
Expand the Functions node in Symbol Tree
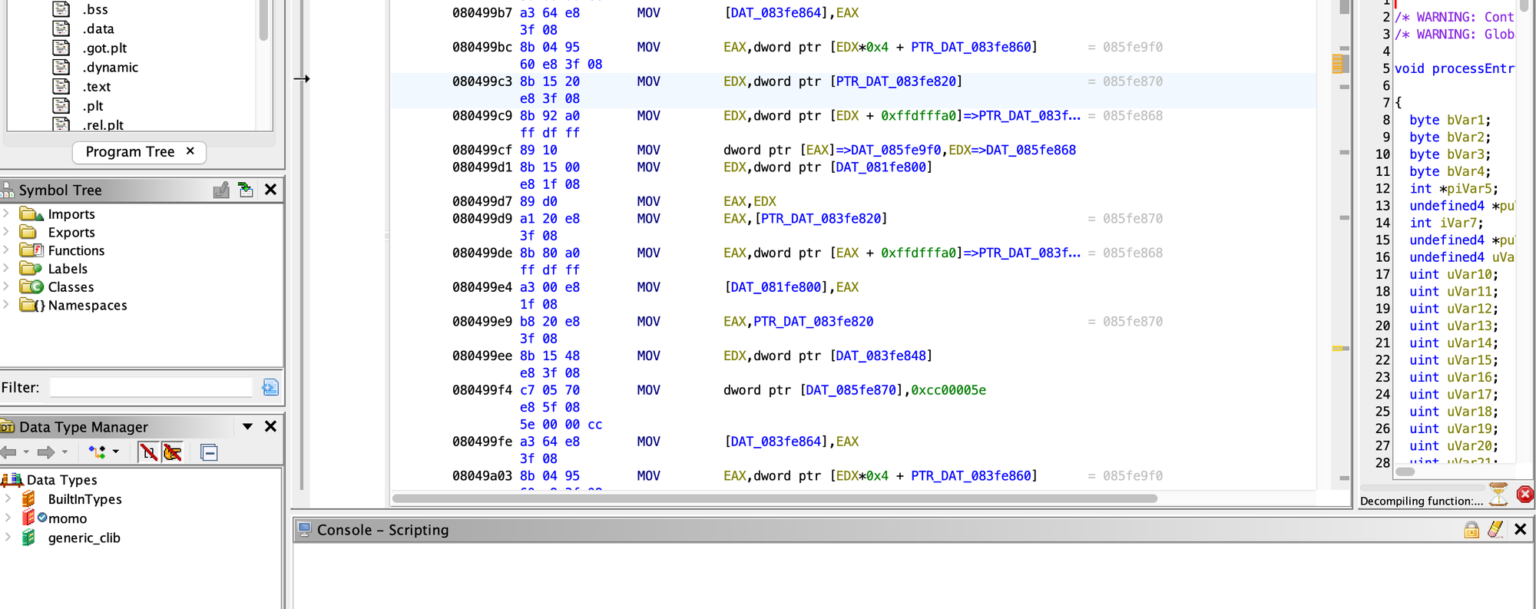(x=7, y=250)
